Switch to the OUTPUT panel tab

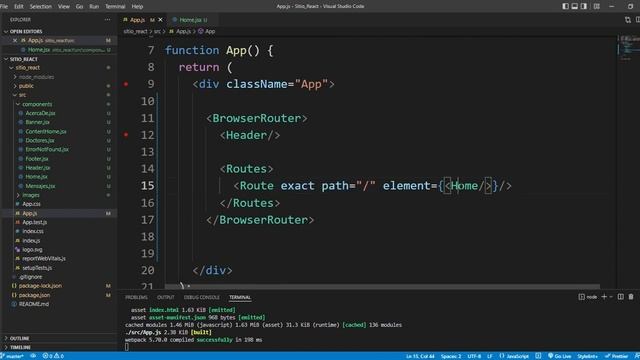click(166, 298)
